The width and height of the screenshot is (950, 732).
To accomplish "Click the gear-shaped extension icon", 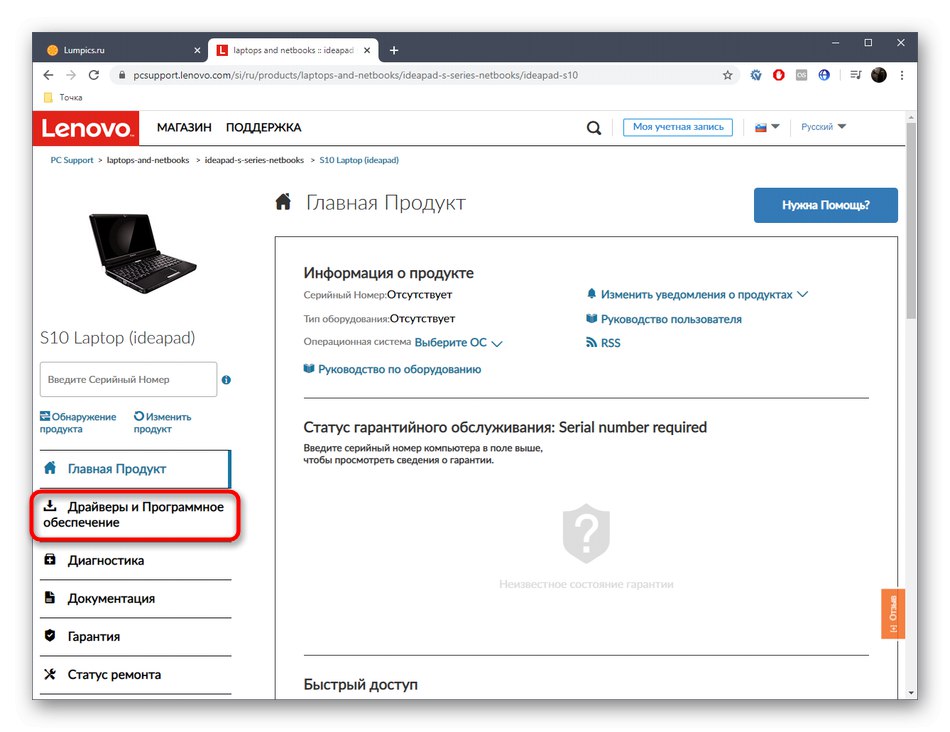I will (756, 75).
